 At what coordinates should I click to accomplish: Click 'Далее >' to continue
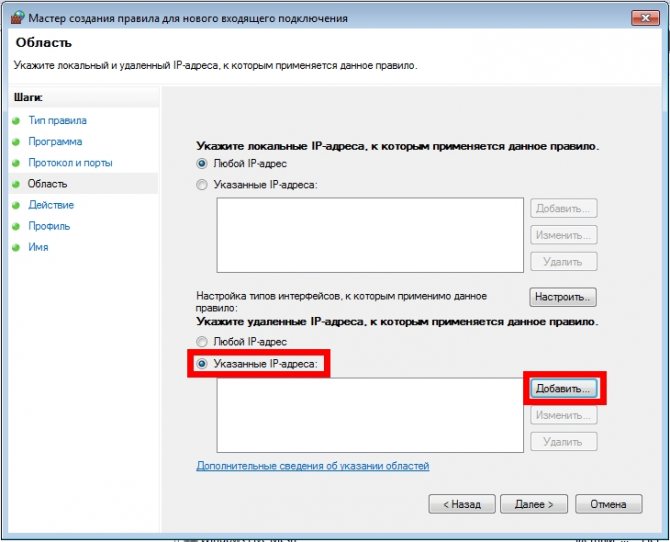pyautogui.click(x=534, y=504)
